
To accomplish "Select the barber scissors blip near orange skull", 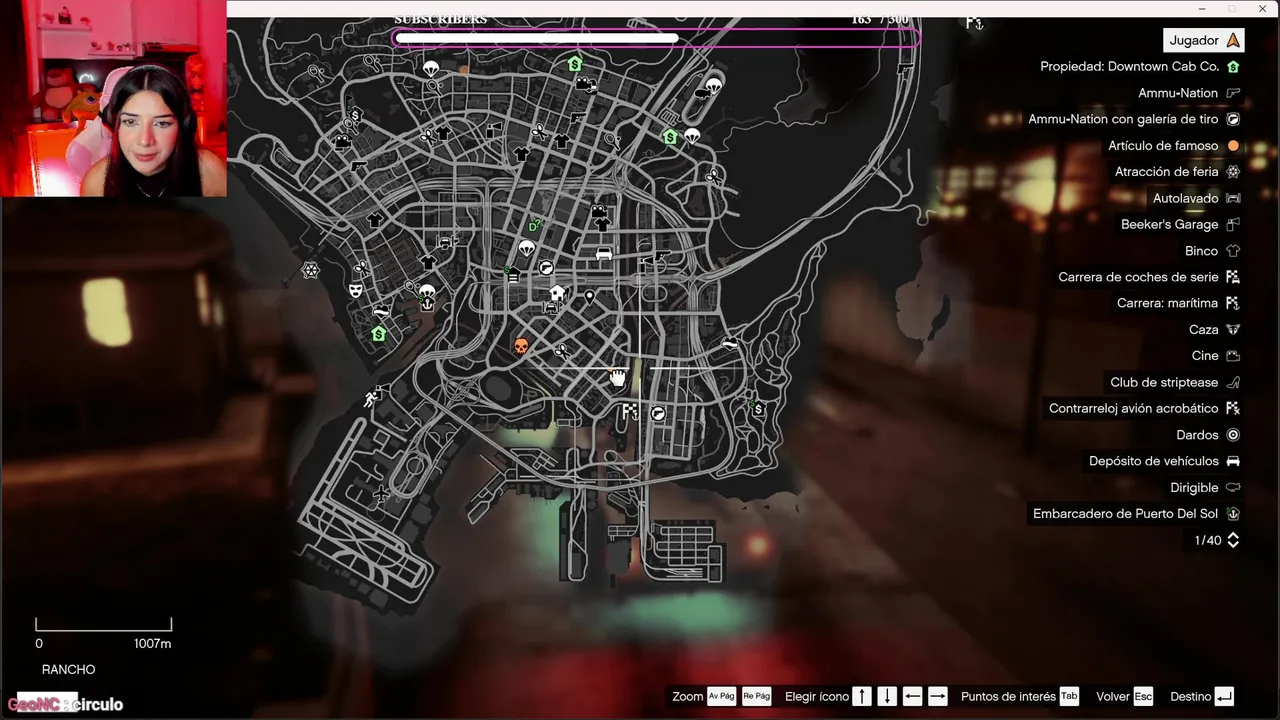I will coord(561,351).
